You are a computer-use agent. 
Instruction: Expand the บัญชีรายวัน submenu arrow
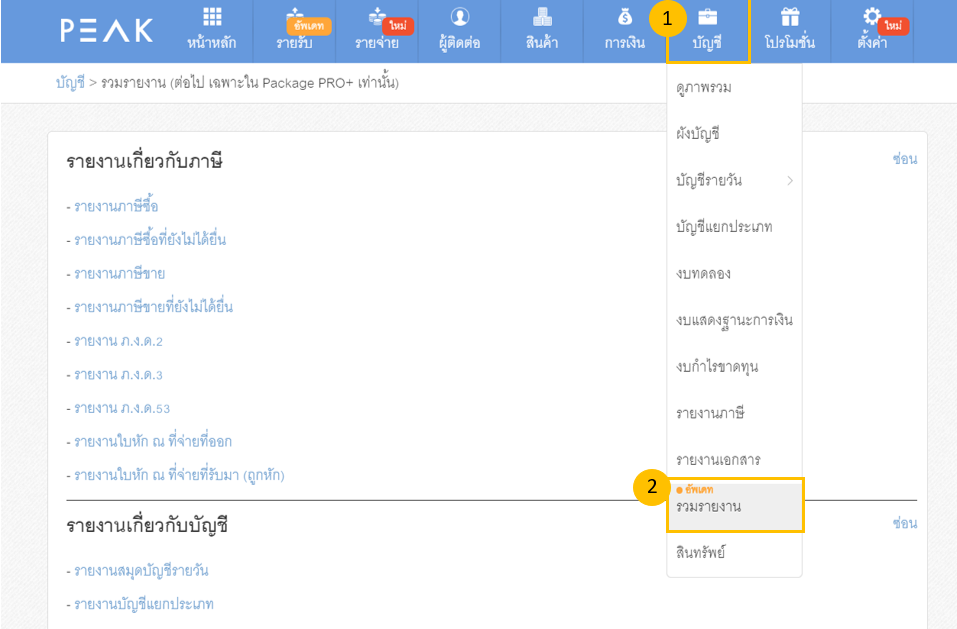click(789, 181)
